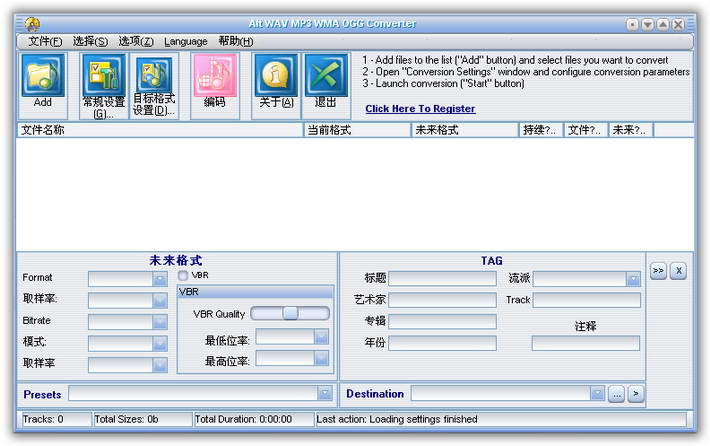Open the 选择(S) menu
Viewport: 710px width, 446px height.
tap(90, 42)
